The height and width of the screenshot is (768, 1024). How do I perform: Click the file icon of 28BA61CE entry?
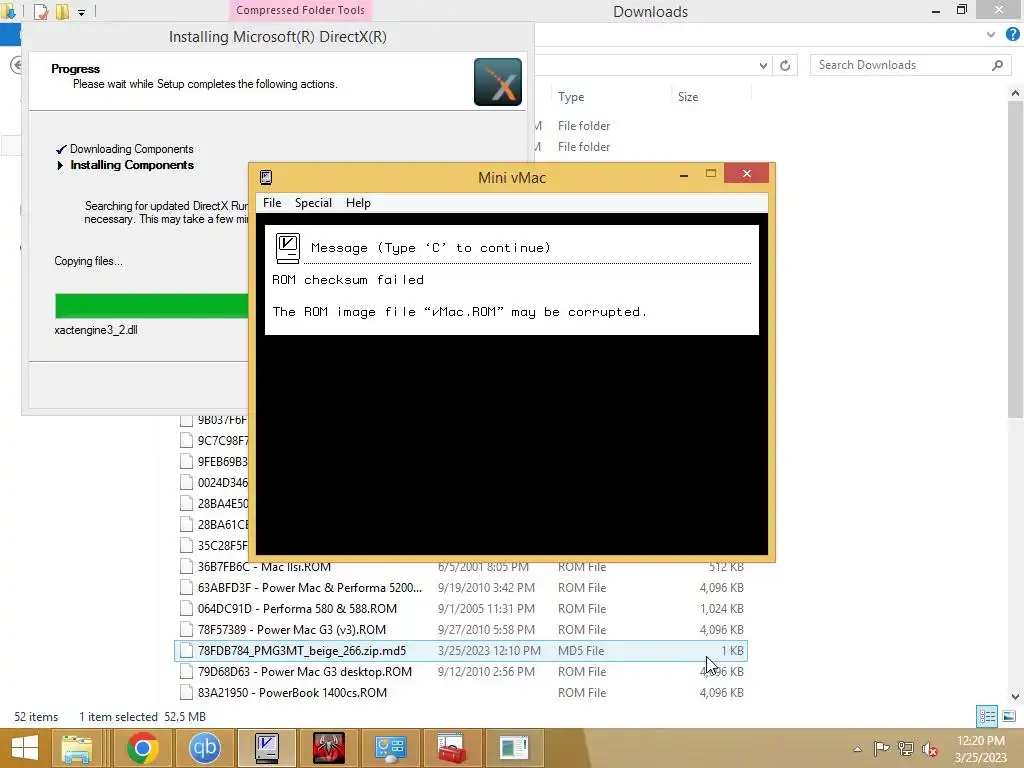[186, 524]
